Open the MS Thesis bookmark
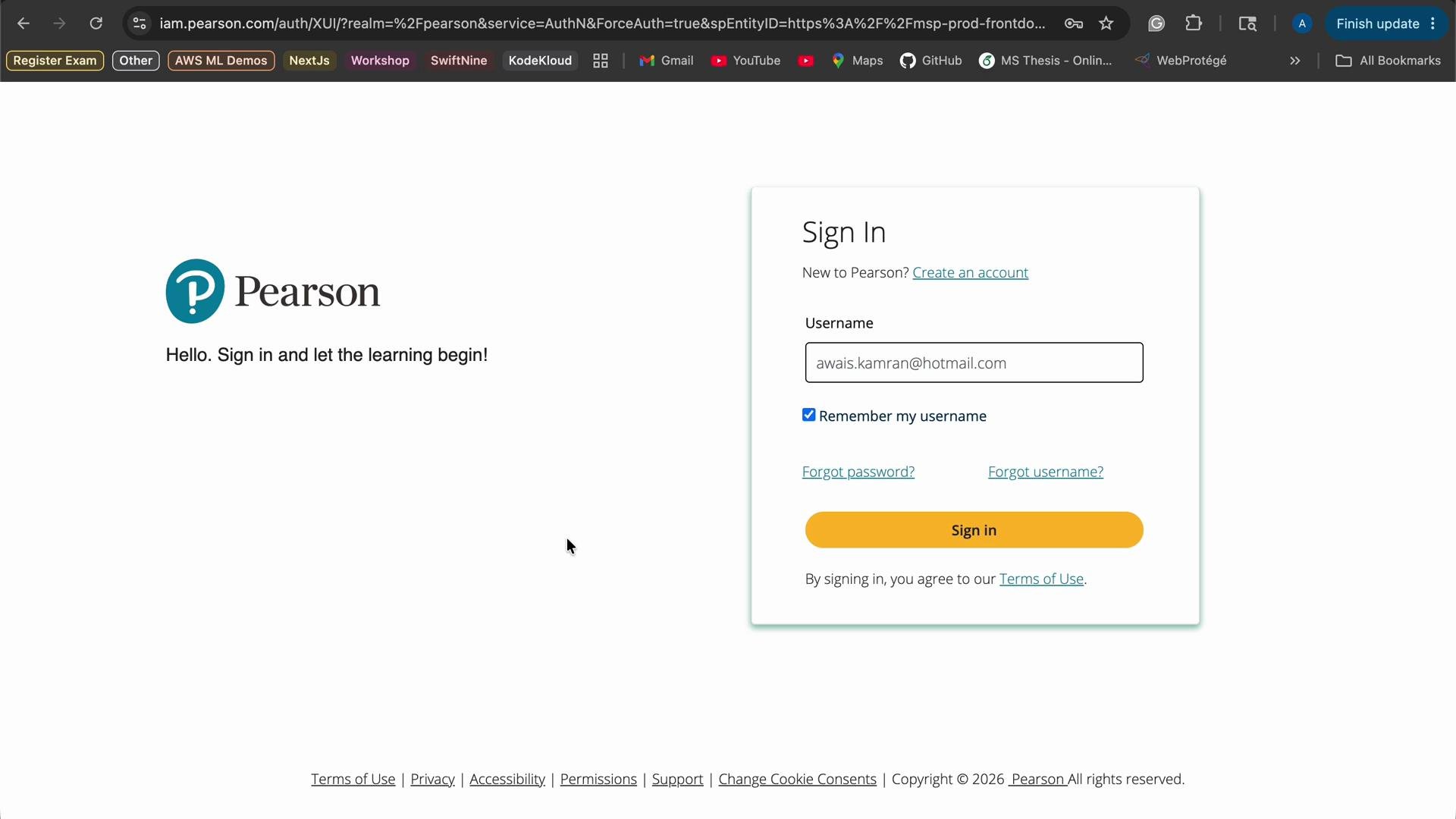Screen dimensions: 1456x819 [x=1046, y=61]
